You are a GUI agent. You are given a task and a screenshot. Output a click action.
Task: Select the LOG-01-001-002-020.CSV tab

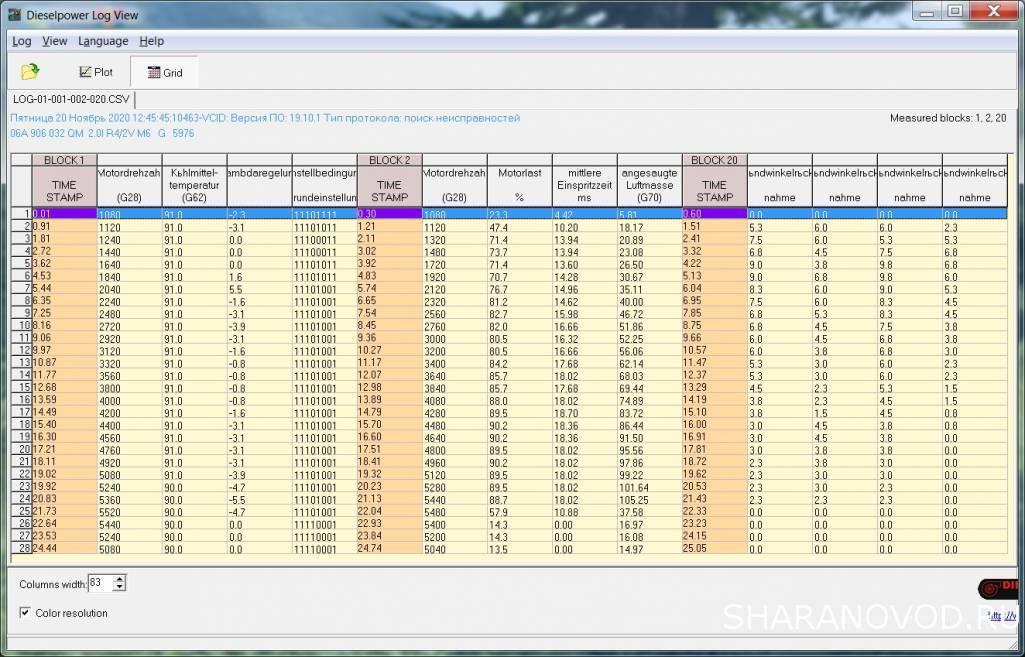pos(71,100)
